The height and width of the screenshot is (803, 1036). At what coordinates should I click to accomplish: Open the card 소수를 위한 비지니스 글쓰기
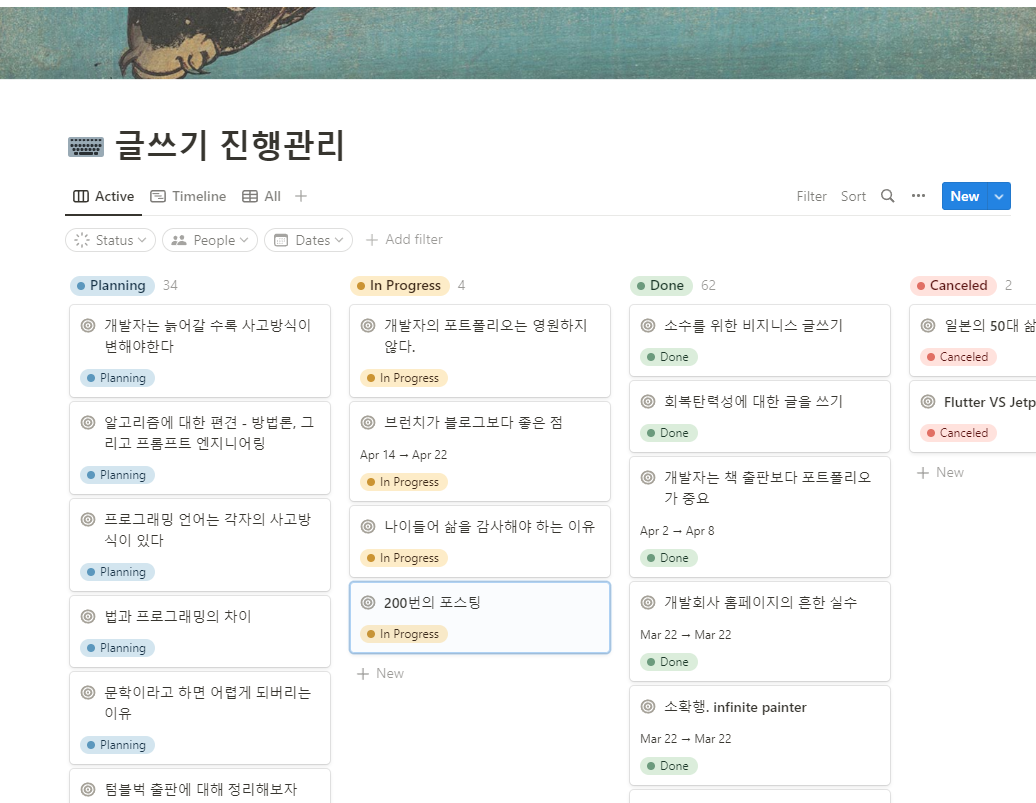760,340
